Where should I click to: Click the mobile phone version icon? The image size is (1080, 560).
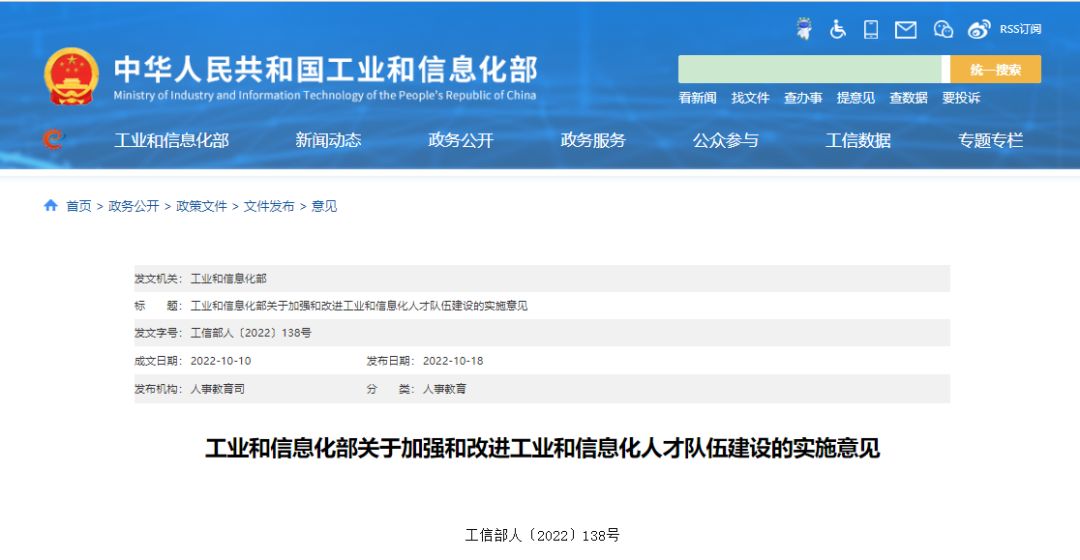(871, 29)
